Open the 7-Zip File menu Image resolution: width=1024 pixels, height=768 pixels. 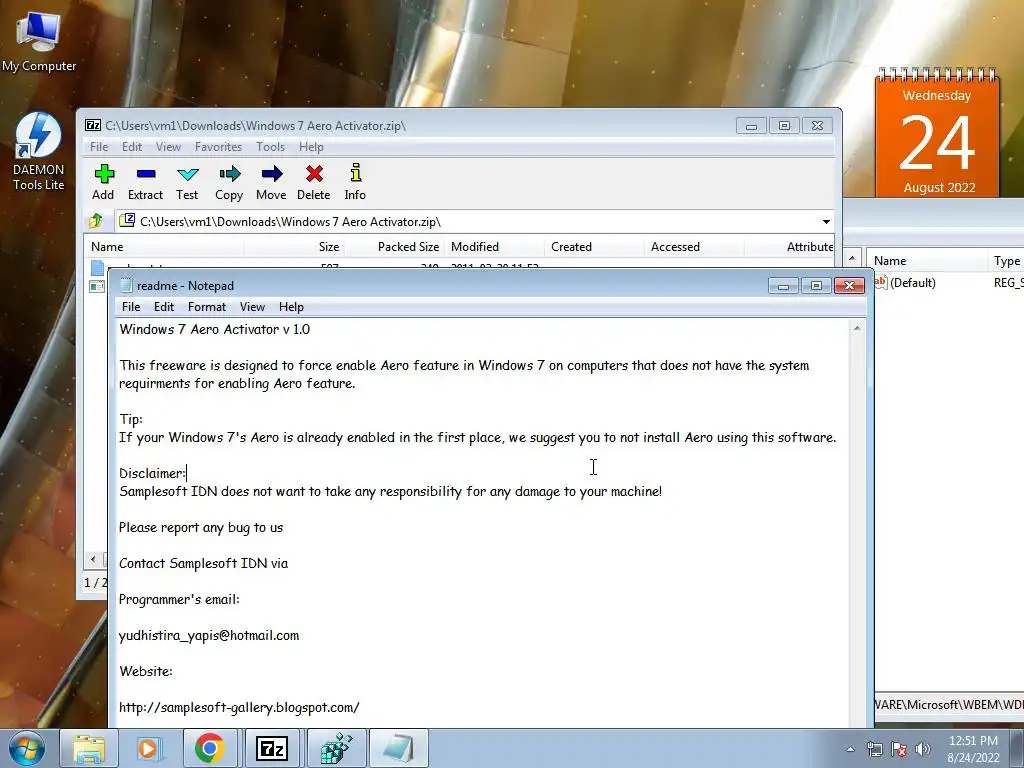click(99, 147)
